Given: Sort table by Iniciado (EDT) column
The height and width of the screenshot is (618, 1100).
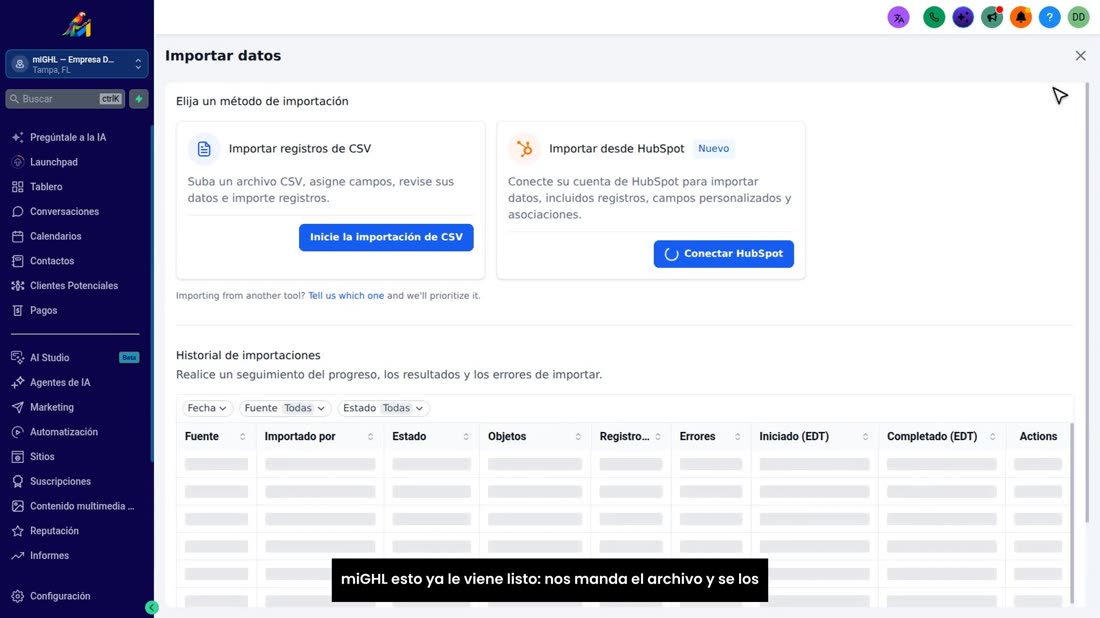Looking at the screenshot, I should pyautogui.click(x=865, y=436).
